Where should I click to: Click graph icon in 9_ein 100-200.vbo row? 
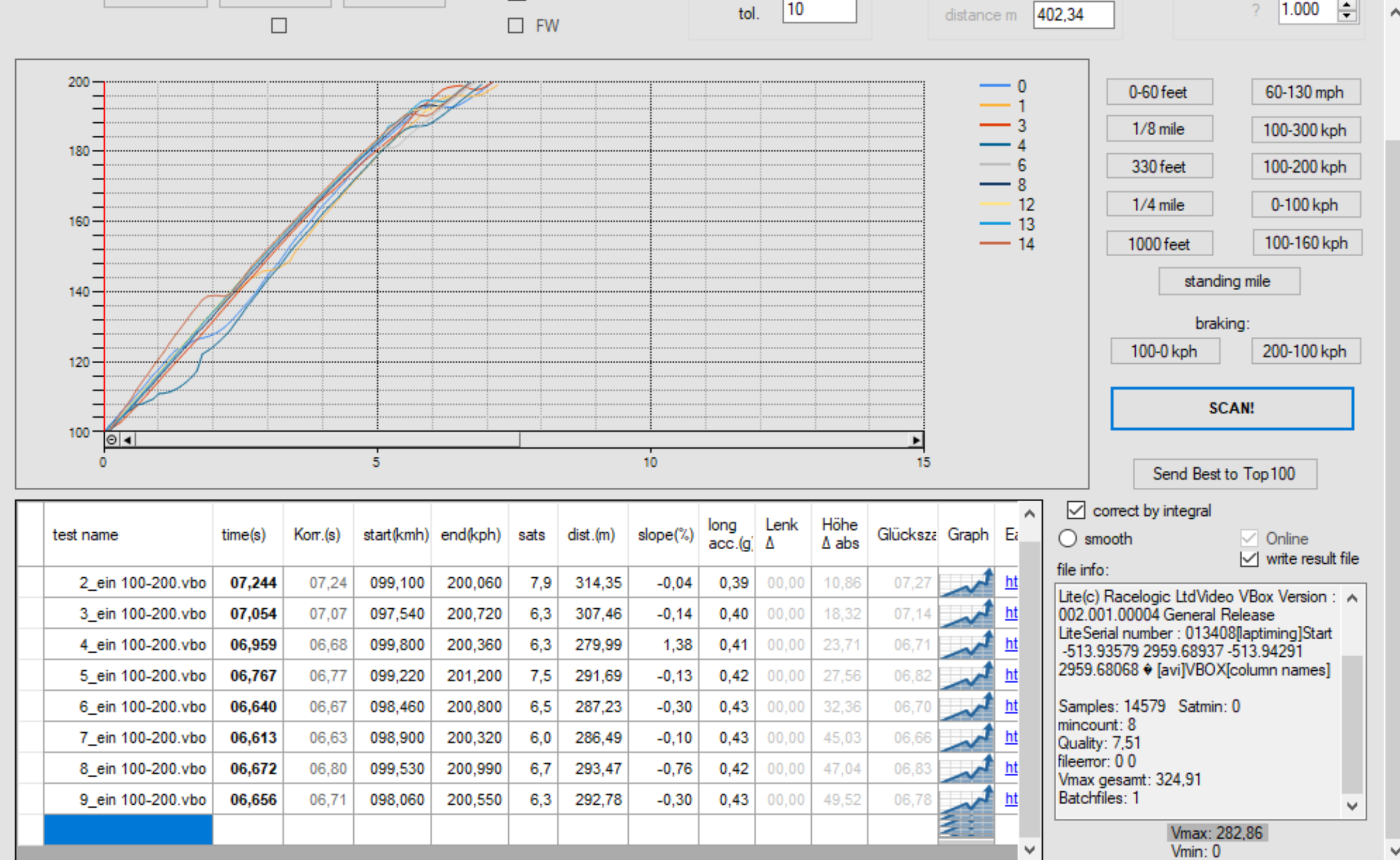click(x=966, y=799)
